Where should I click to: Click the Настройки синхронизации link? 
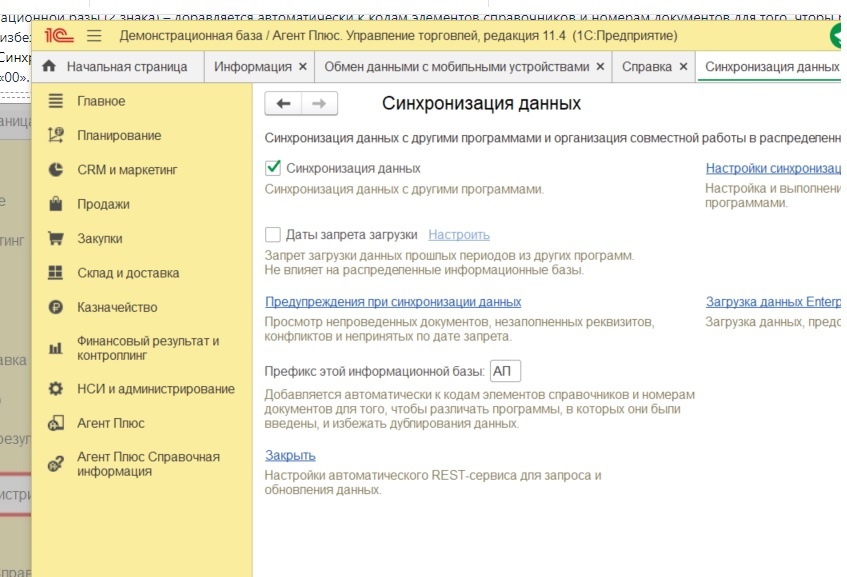click(773, 168)
